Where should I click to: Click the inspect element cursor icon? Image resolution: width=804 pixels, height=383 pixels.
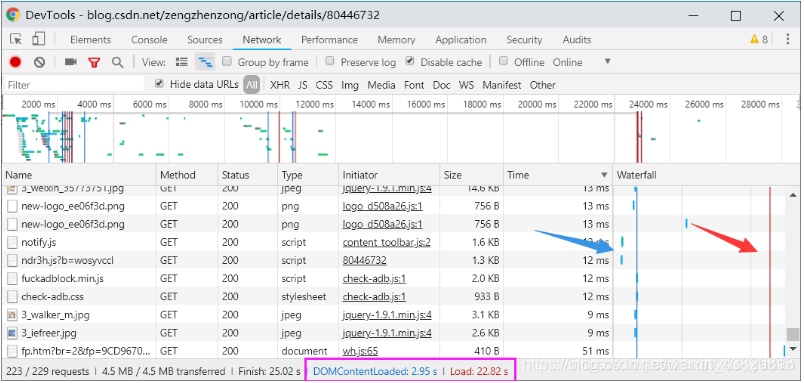click(x=16, y=39)
